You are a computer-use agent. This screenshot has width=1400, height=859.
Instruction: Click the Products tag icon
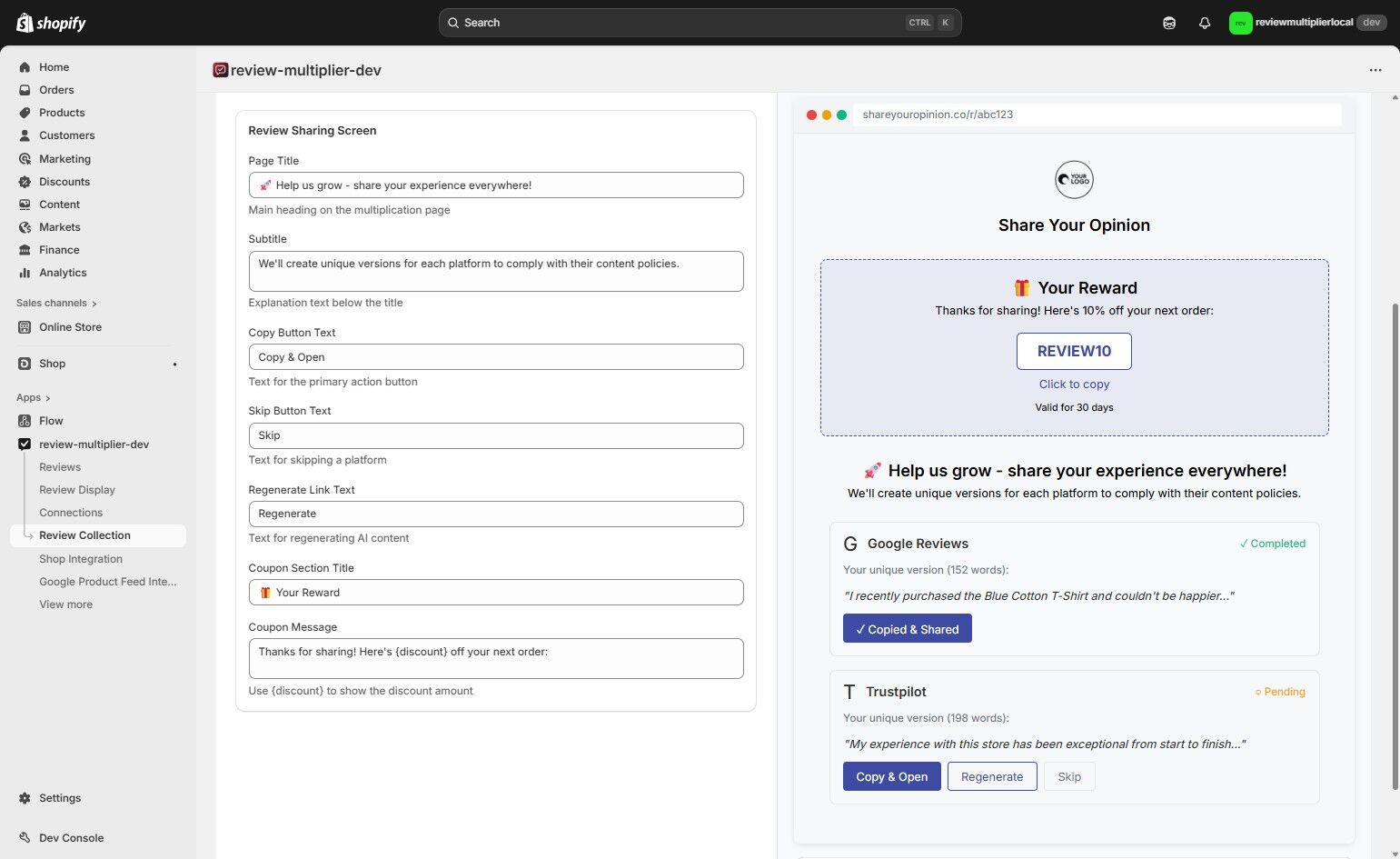click(x=25, y=113)
